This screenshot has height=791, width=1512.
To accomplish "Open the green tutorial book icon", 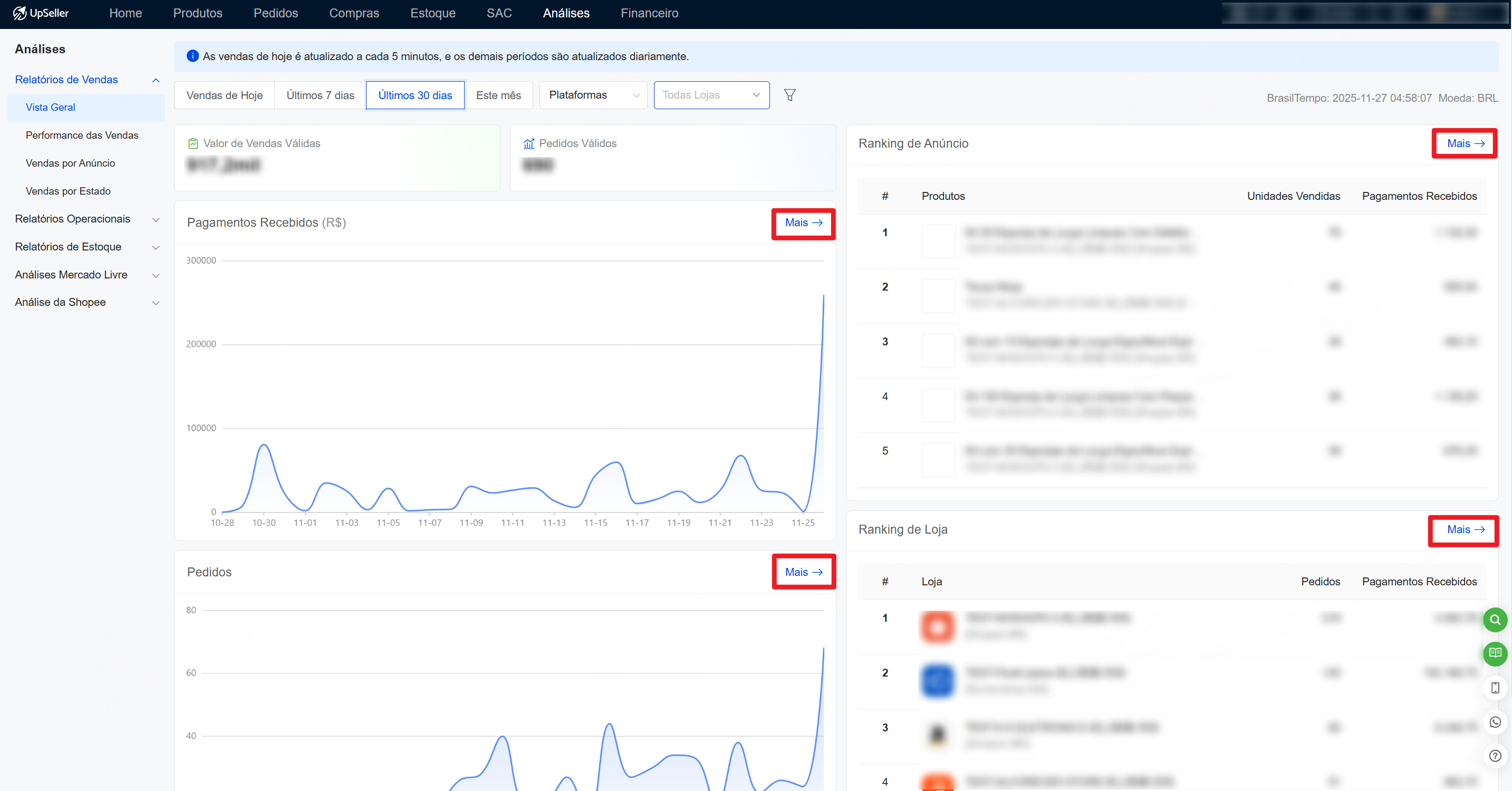I will [1495, 653].
